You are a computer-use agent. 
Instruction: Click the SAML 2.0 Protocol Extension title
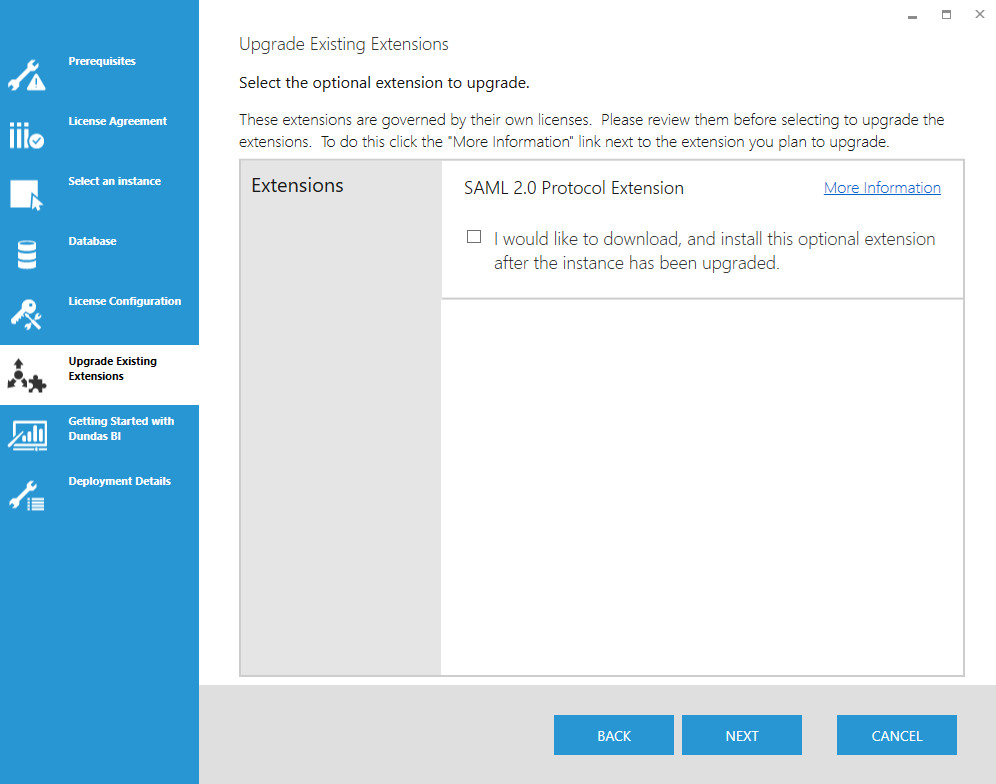click(x=574, y=188)
